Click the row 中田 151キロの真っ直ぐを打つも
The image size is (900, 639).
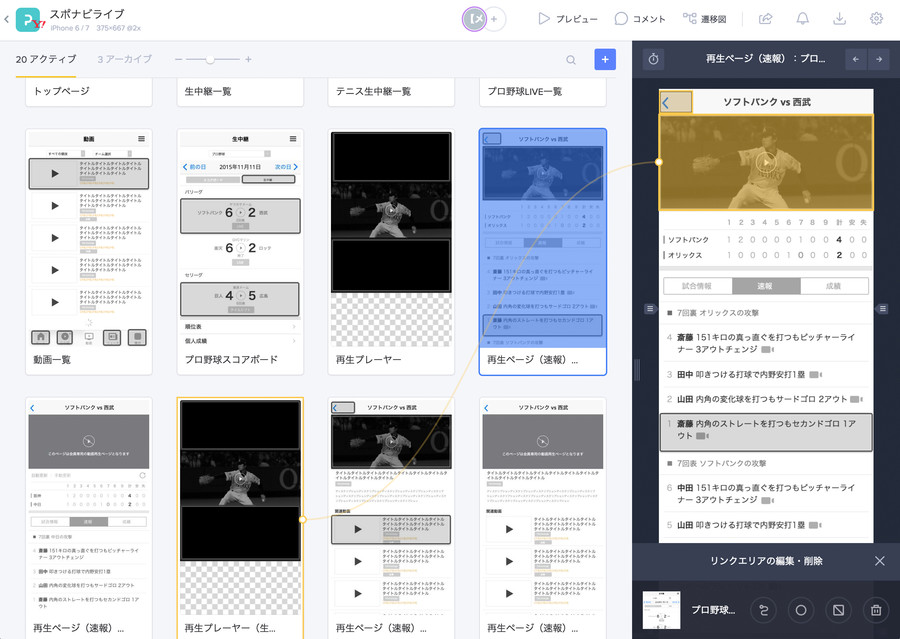pos(766,494)
